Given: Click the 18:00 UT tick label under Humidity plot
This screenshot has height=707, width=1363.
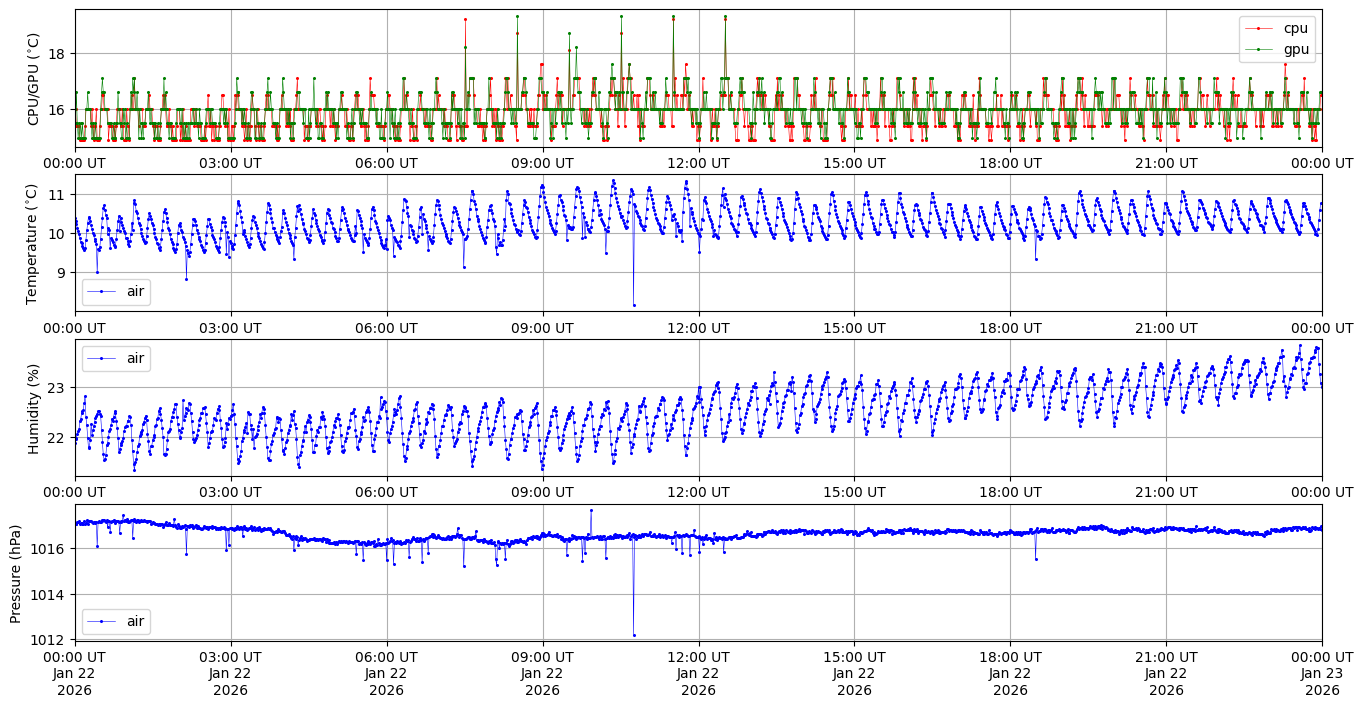Looking at the screenshot, I should click(x=1010, y=493).
